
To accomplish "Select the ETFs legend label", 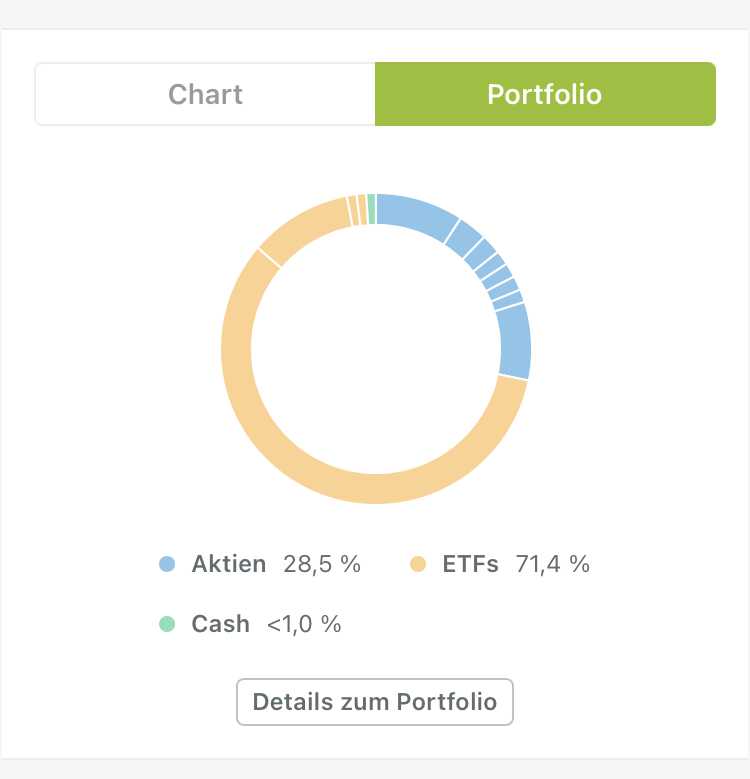I will tap(470, 565).
